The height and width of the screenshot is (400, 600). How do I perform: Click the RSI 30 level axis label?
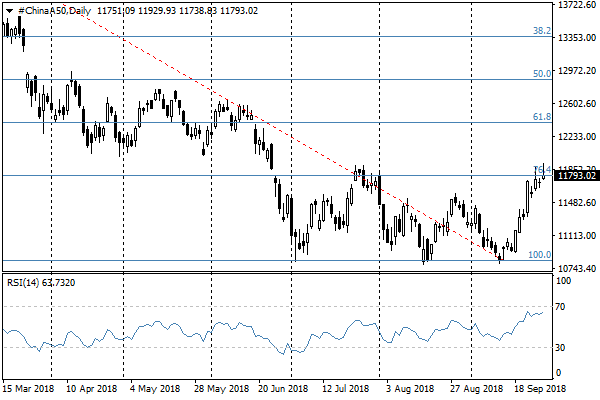click(563, 347)
